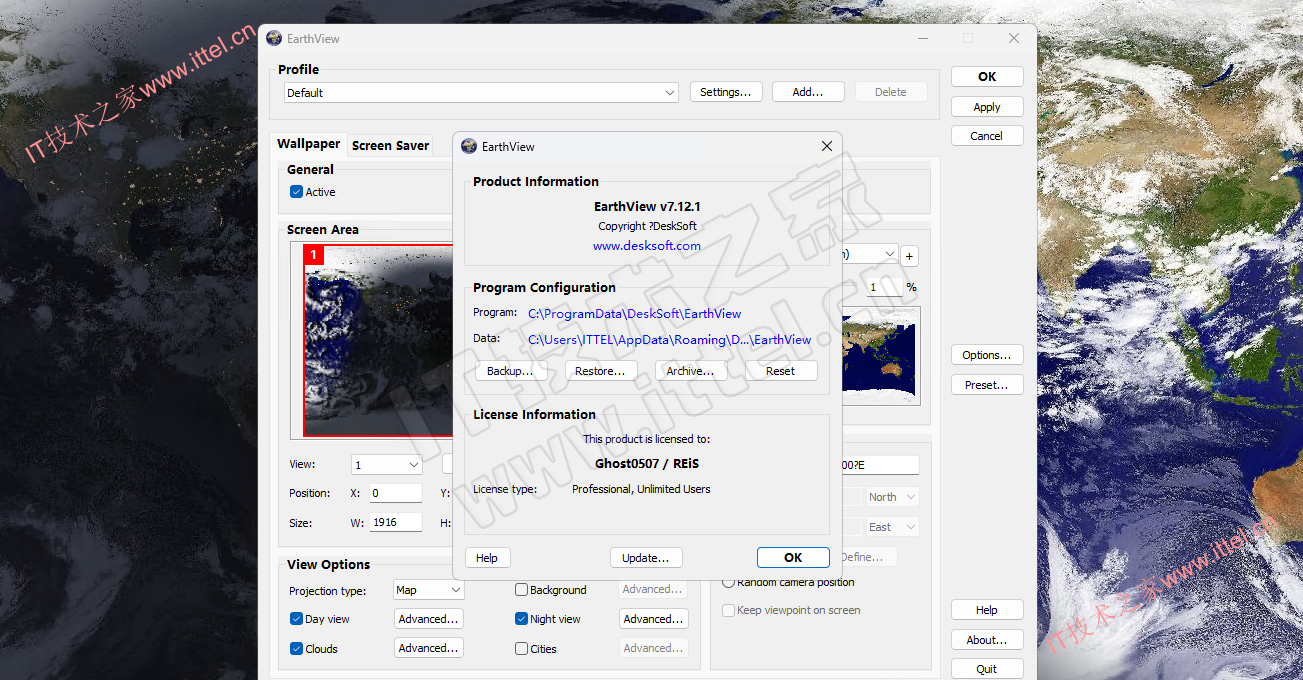The height and width of the screenshot is (680, 1303).
Task: Open Advanced... settings for Day view
Action: 429,619
